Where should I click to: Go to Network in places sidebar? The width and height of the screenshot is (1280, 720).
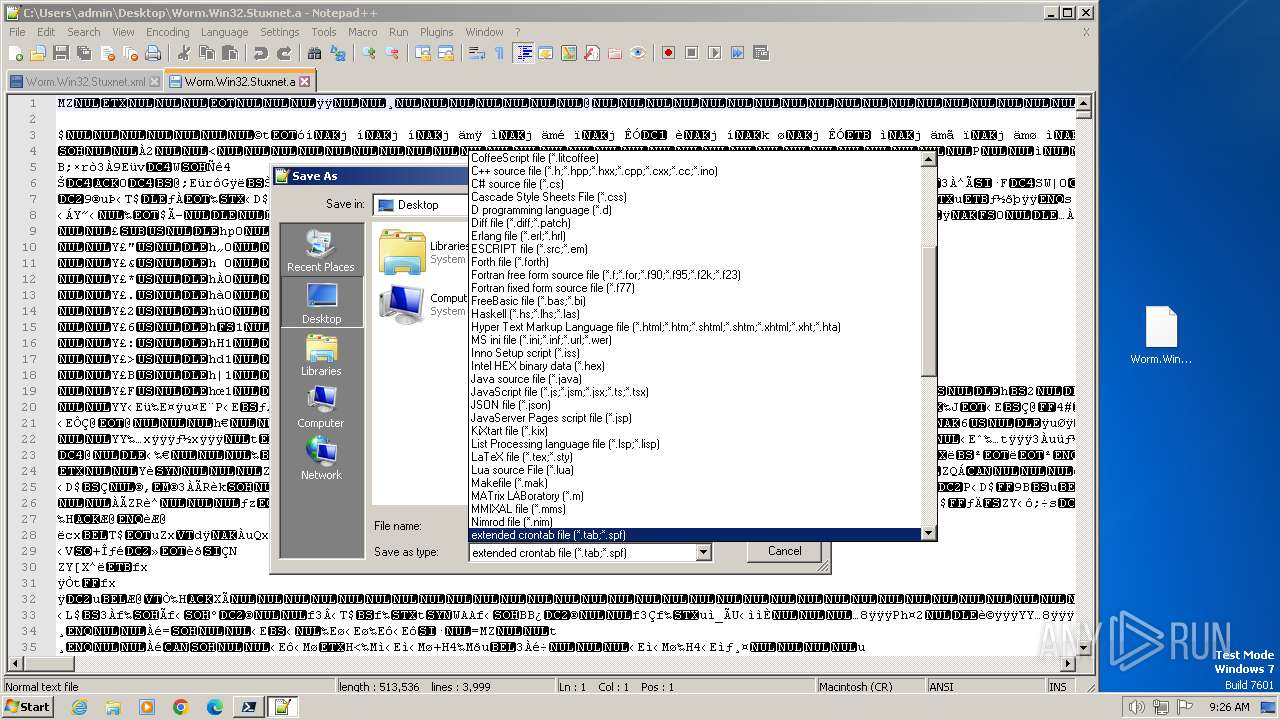pyautogui.click(x=321, y=458)
